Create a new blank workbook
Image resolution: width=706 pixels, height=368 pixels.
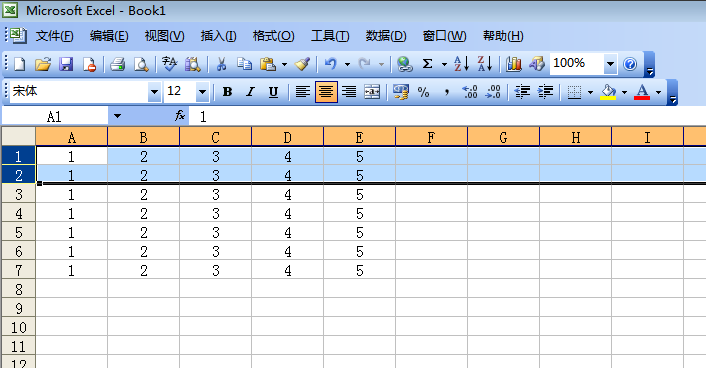19,64
